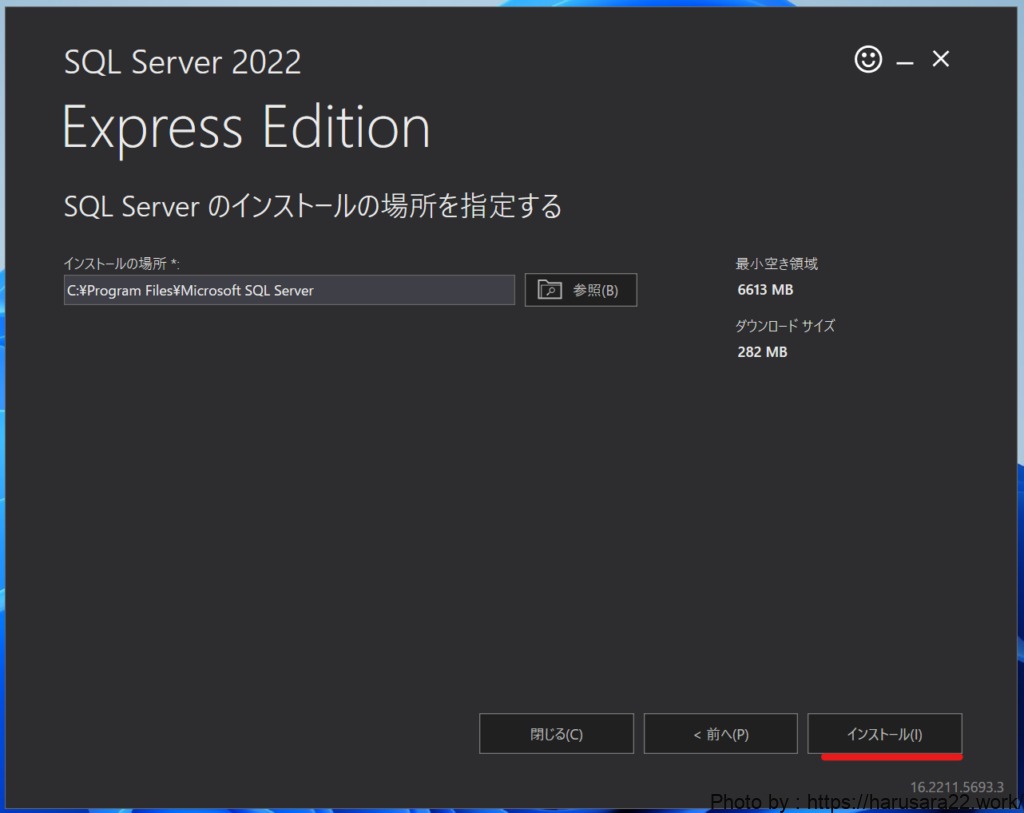Close the installer using the X icon

click(940, 60)
